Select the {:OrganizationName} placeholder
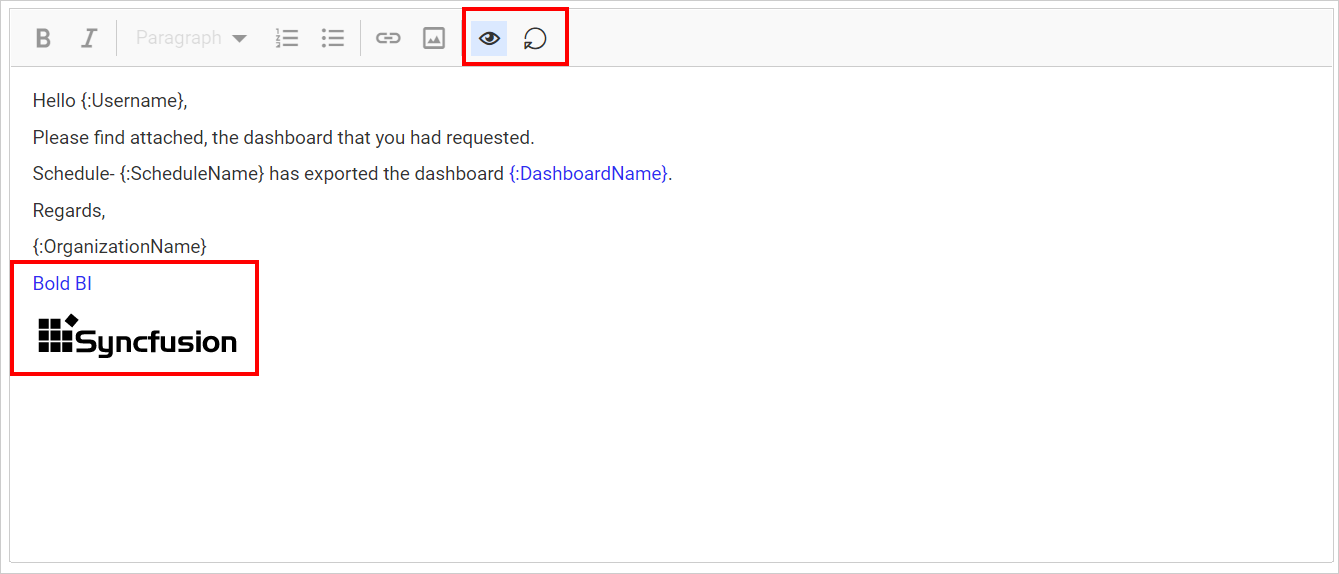The width and height of the screenshot is (1339, 574). 120,246
